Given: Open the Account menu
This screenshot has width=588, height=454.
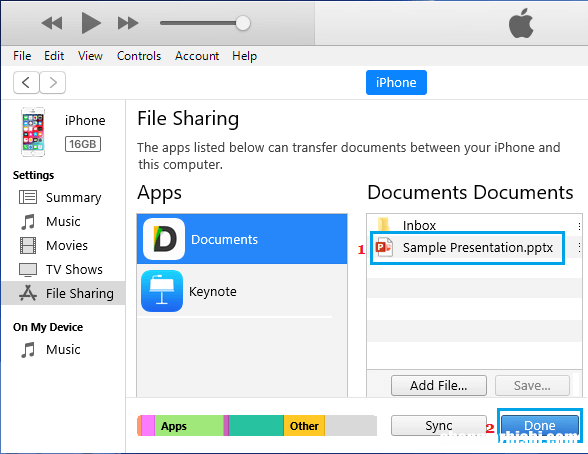Looking at the screenshot, I should pos(197,56).
